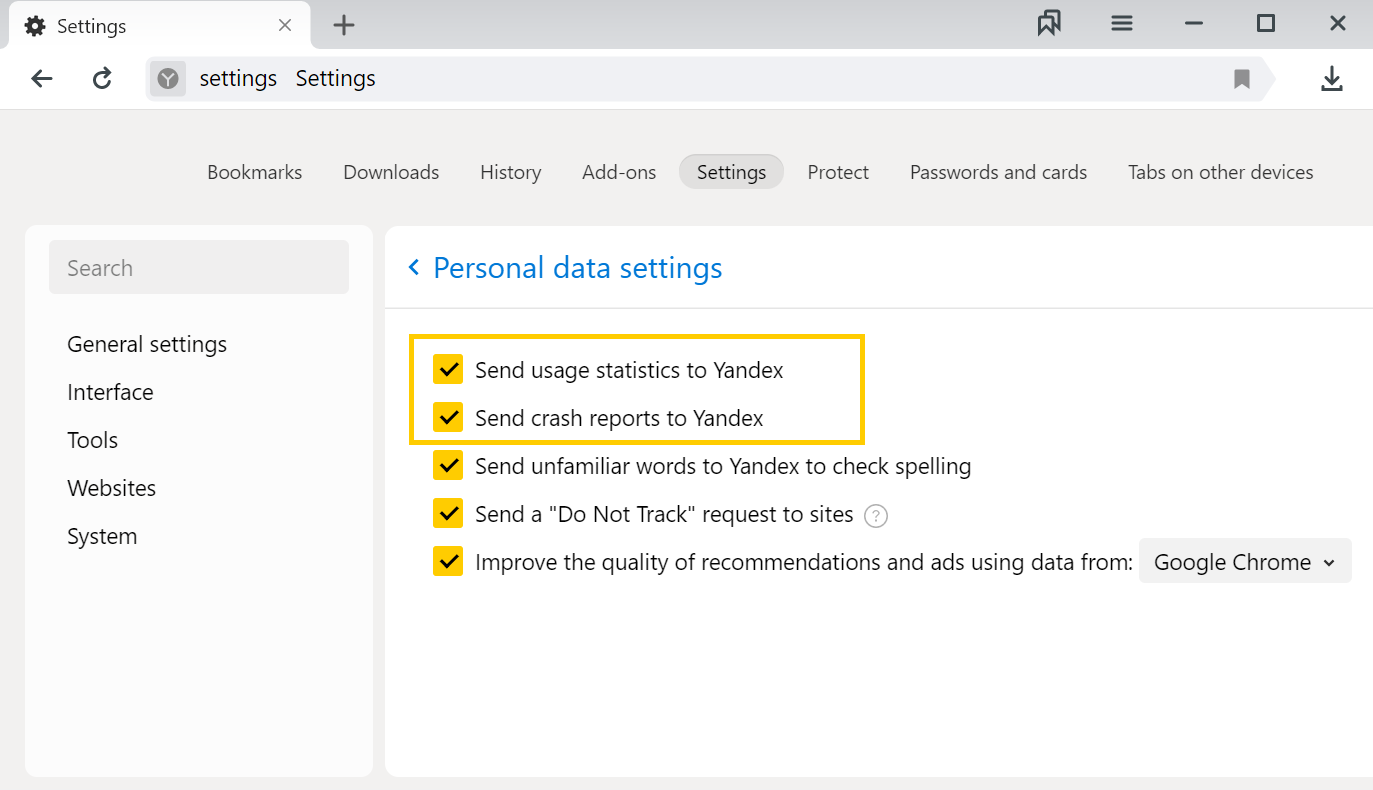Select the Settings tab in the navigation row
This screenshot has height=790, width=1373.
click(731, 172)
